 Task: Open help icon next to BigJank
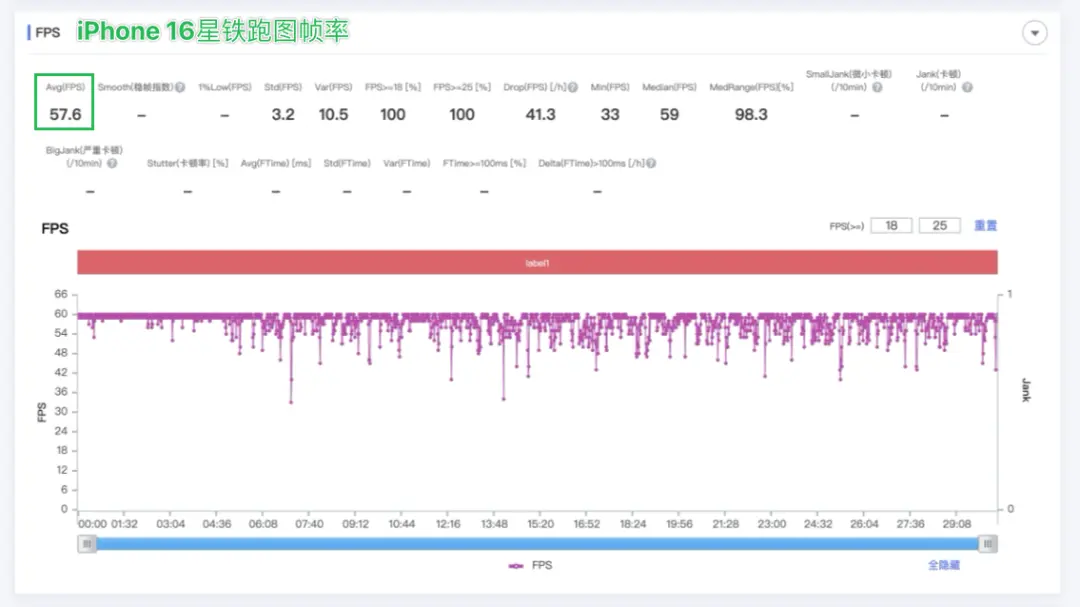[x=112, y=163]
